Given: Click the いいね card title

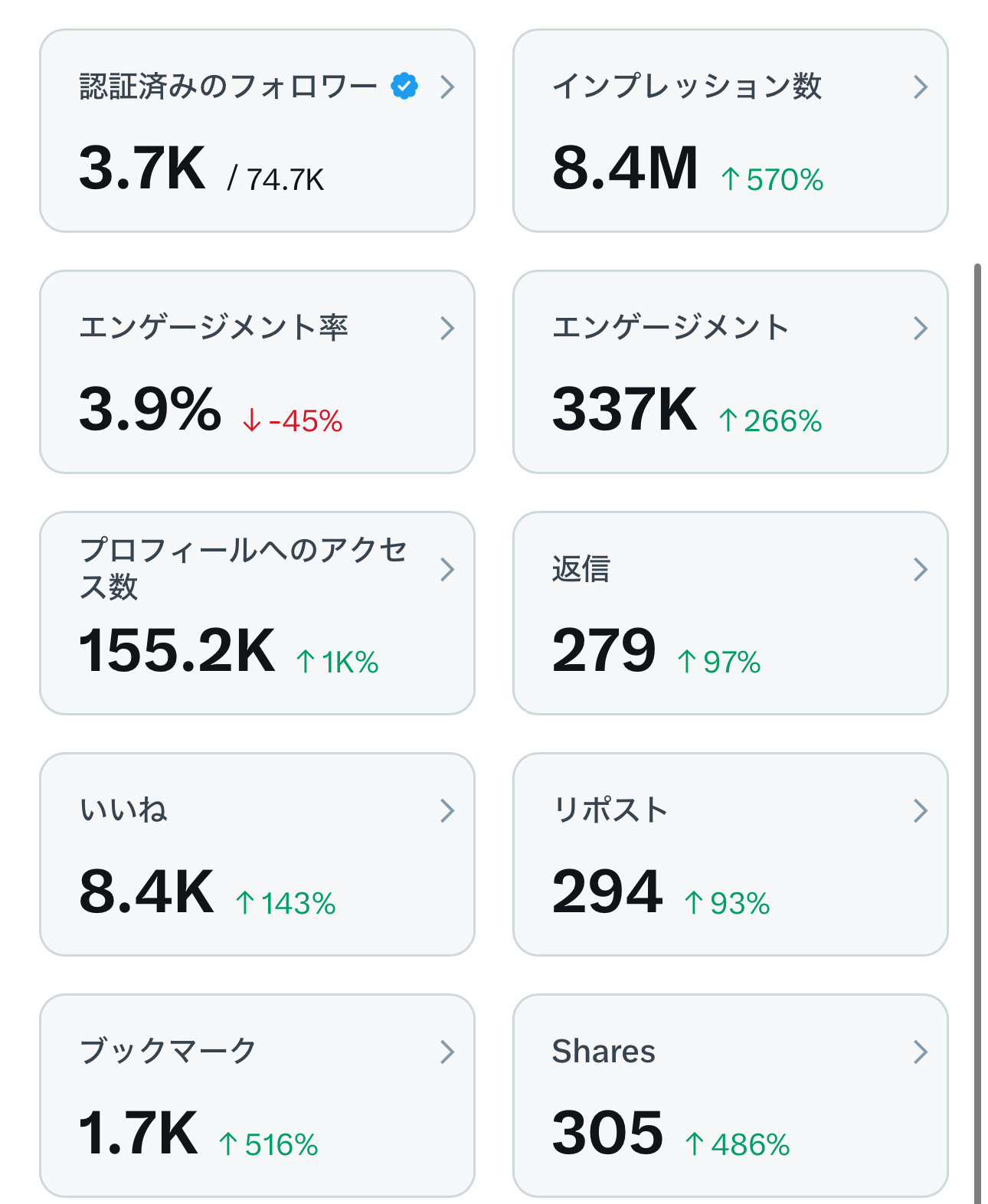Looking at the screenshot, I should click(124, 810).
